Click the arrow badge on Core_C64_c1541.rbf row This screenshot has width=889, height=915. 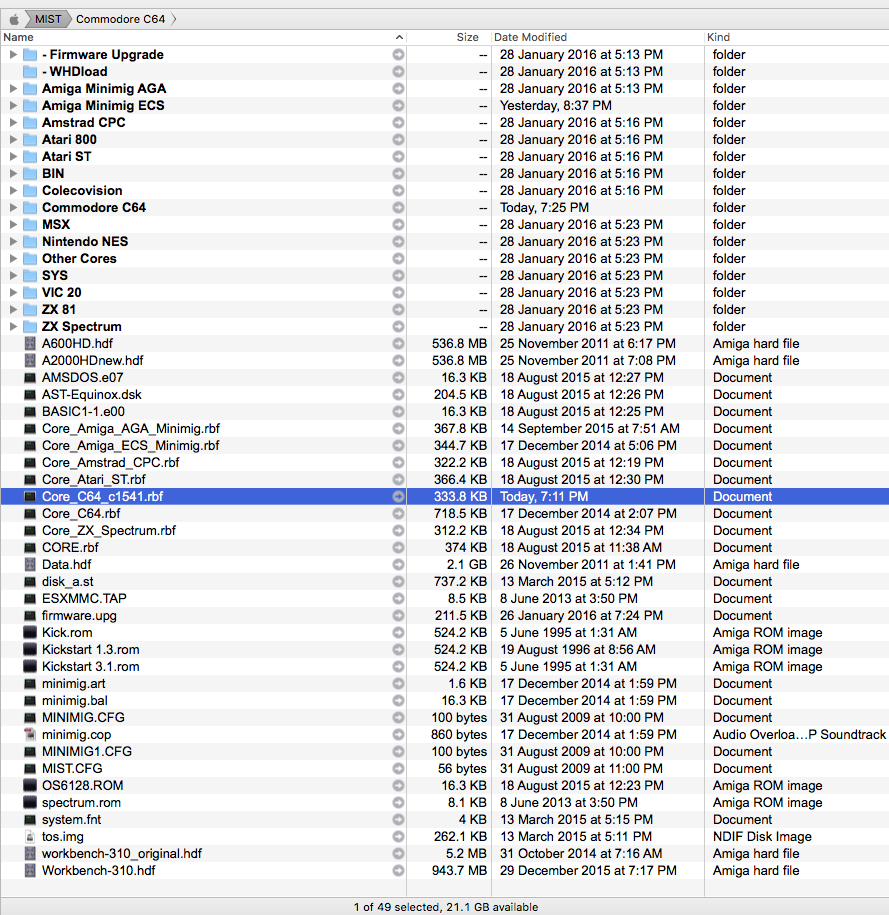pos(398,497)
